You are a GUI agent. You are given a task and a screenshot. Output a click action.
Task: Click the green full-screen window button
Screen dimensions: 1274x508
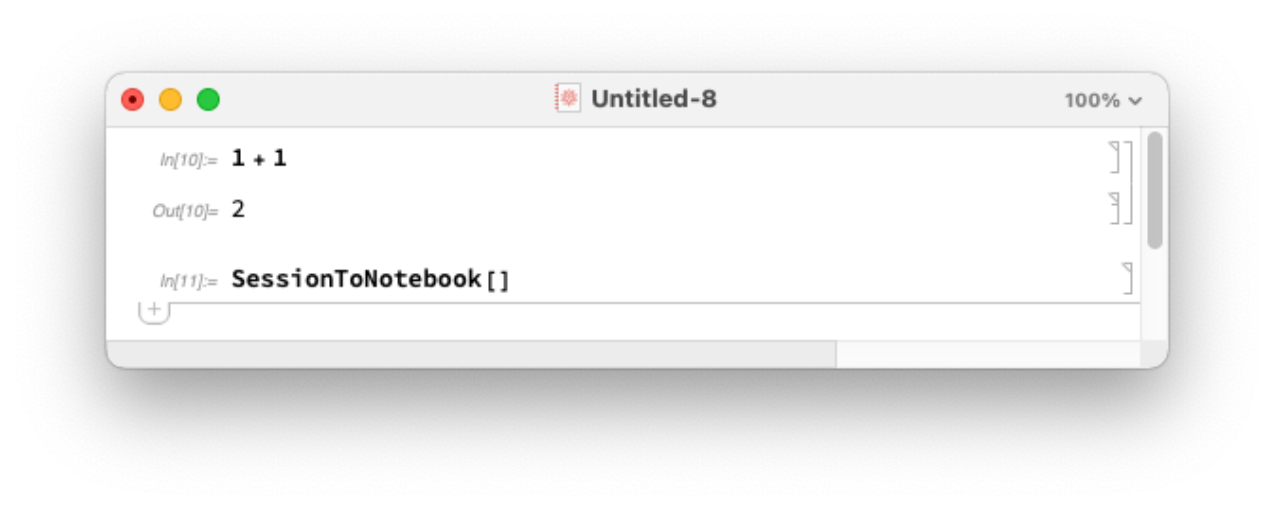click(x=208, y=100)
